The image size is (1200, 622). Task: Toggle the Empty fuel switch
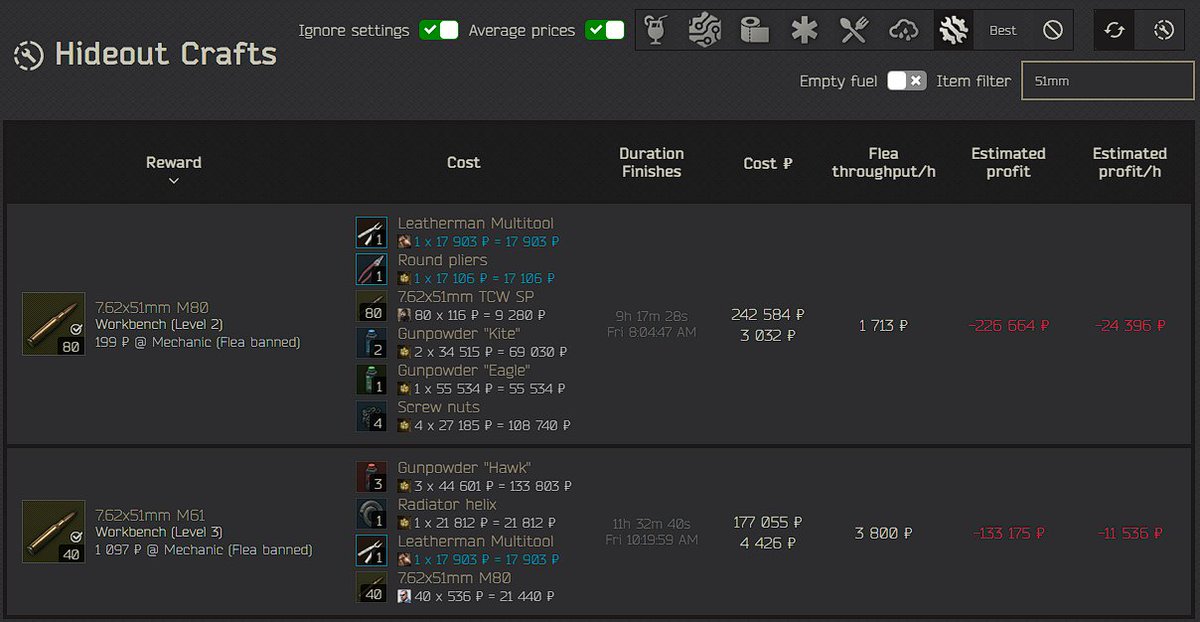(907, 81)
